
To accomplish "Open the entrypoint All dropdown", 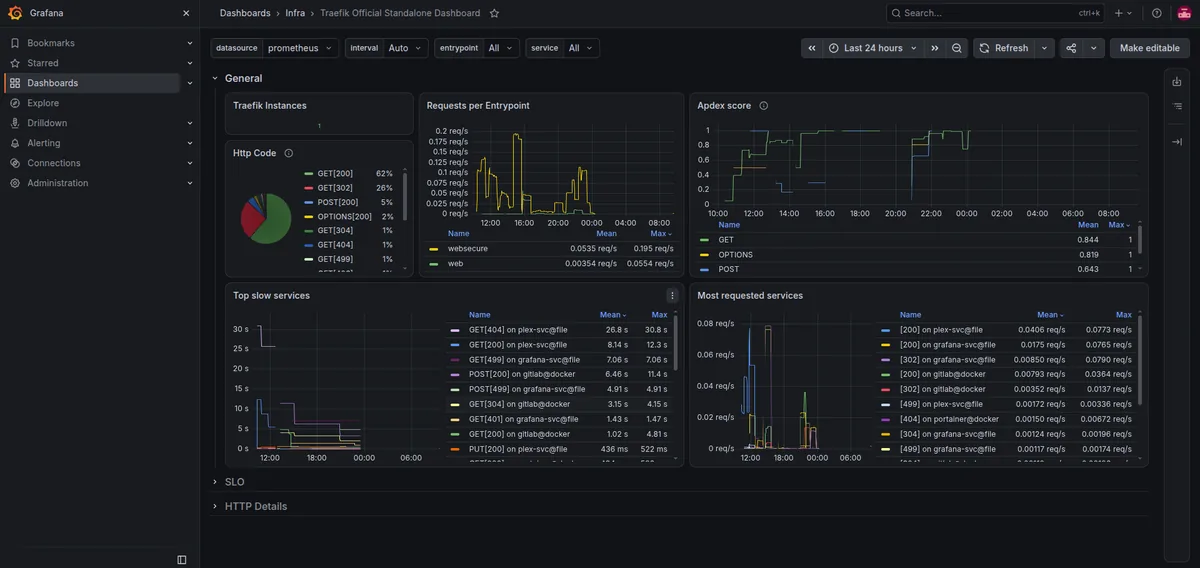I will 501,48.
